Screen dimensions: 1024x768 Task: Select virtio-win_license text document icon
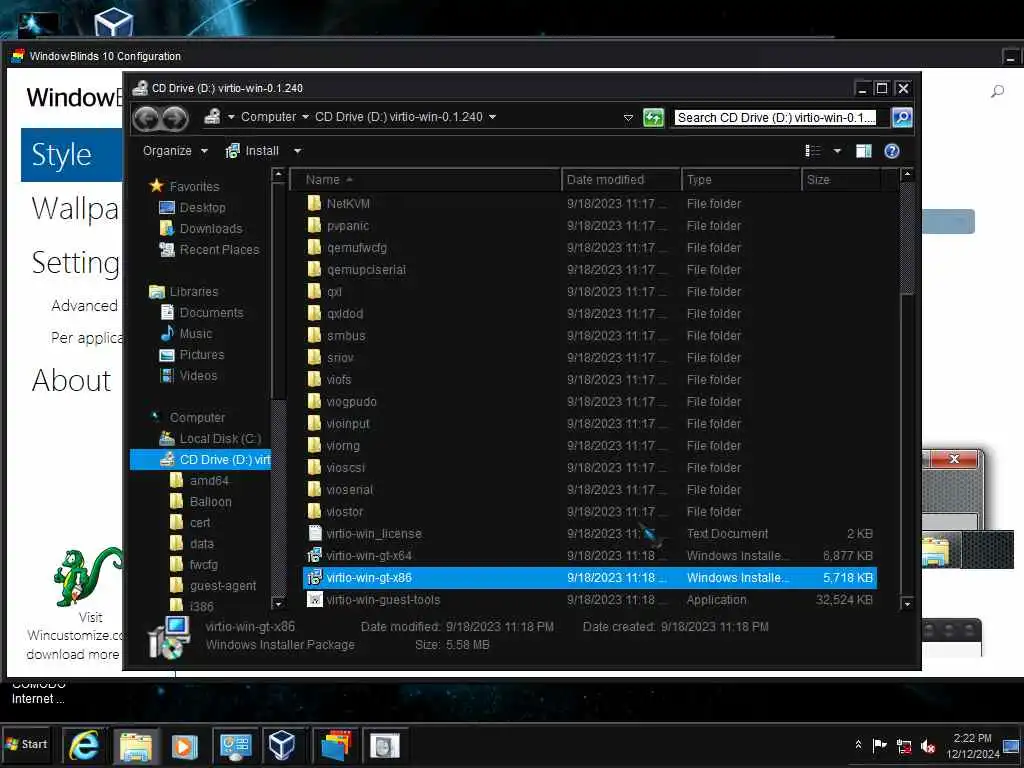tap(315, 534)
